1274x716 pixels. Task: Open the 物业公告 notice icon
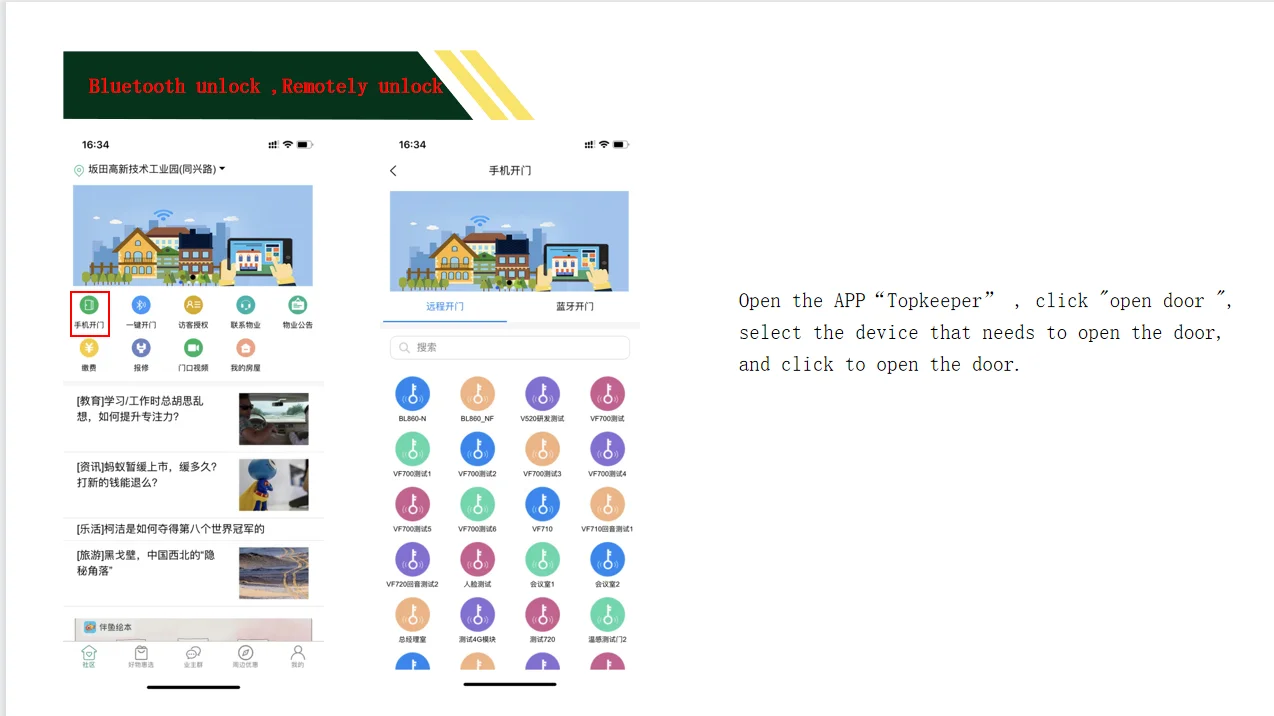[298, 304]
